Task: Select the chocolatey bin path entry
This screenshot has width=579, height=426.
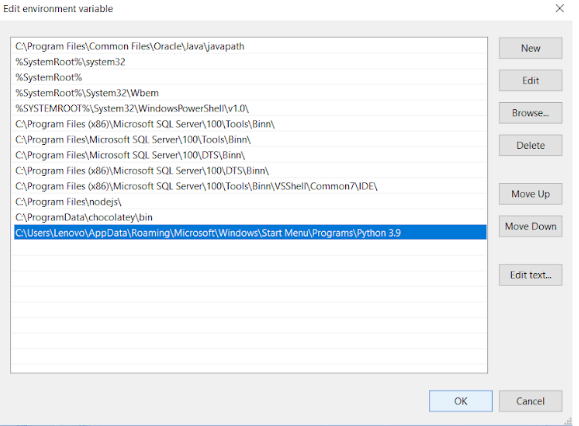Action: pyautogui.click(x=250, y=217)
